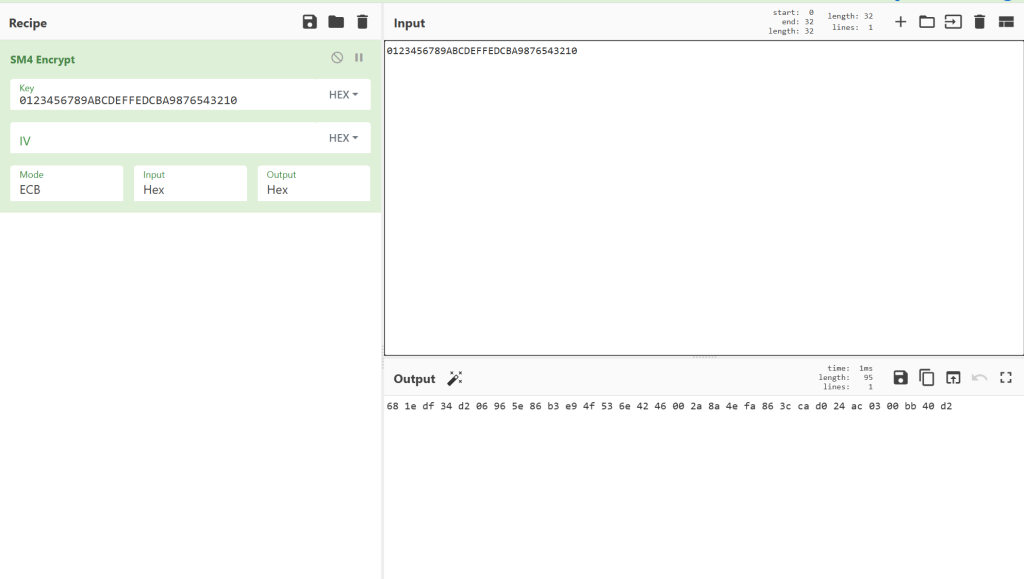Open a file as input

click(953, 22)
